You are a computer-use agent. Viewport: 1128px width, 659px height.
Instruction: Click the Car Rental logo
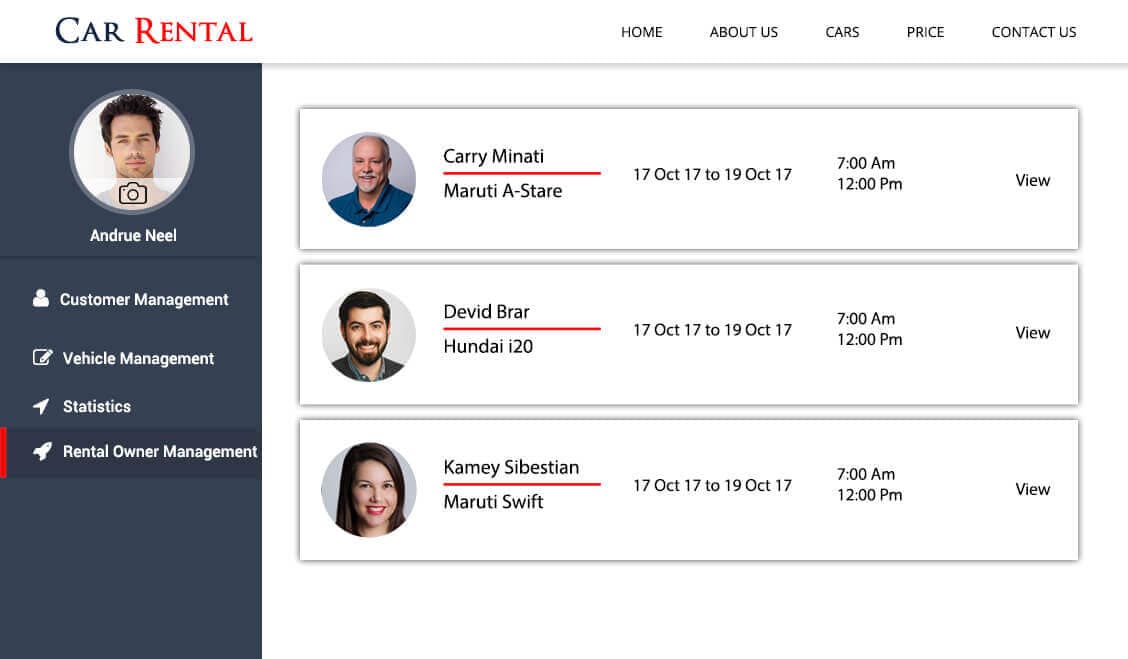click(x=154, y=31)
